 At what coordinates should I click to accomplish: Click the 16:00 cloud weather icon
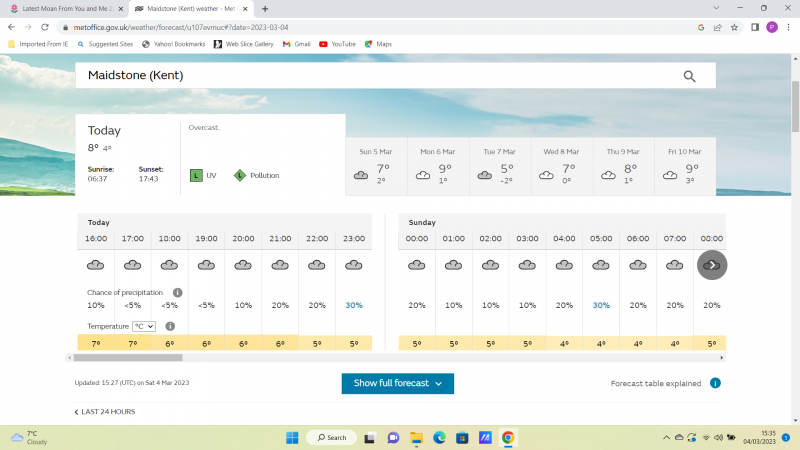click(95, 265)
